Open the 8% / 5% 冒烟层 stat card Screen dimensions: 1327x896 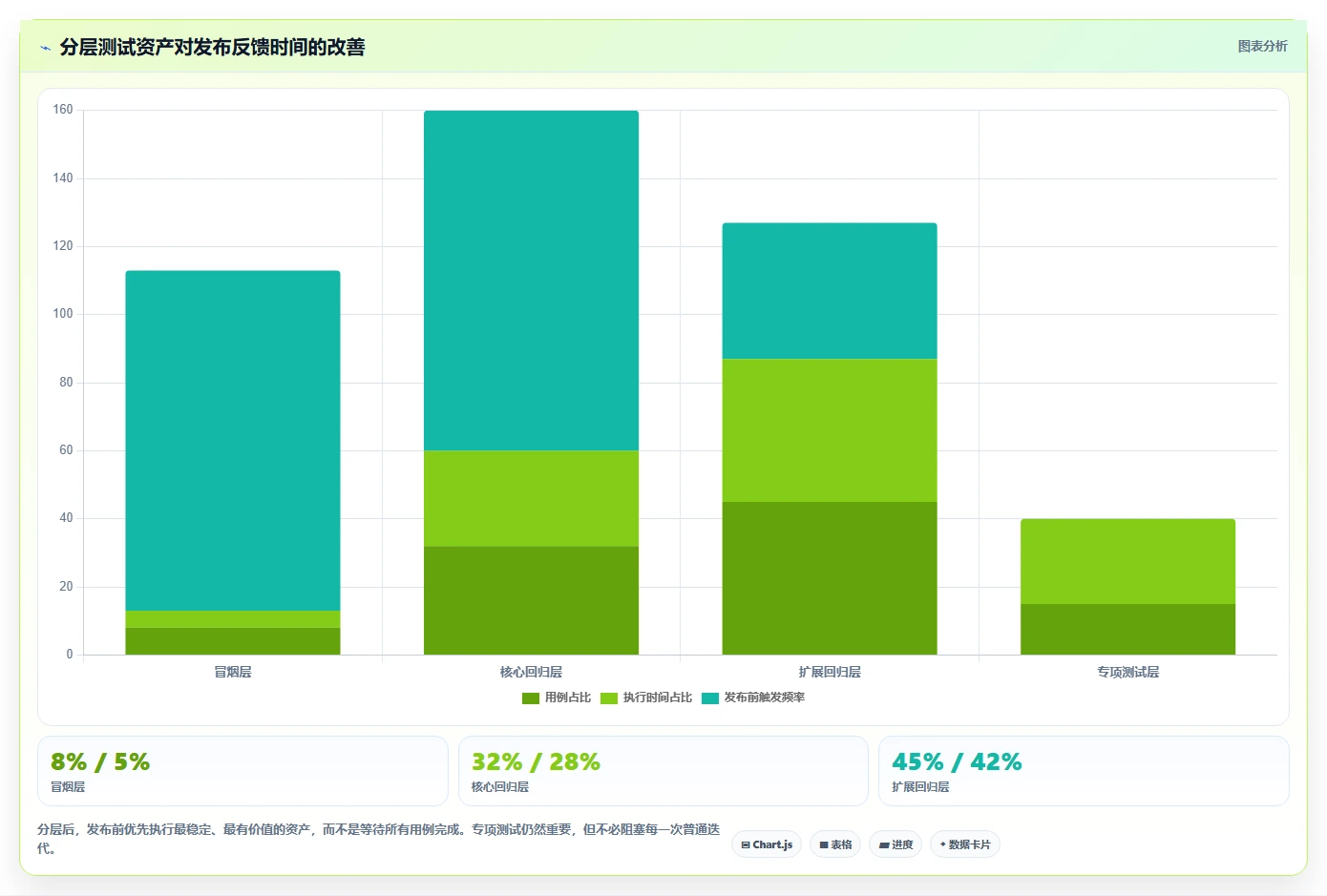[x=242, y=771]
